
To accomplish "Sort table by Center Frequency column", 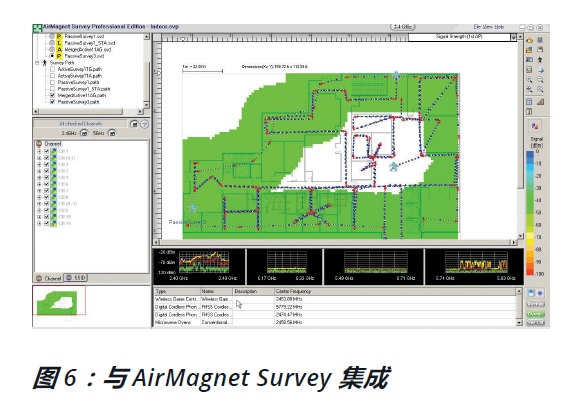I will point(395,291).
